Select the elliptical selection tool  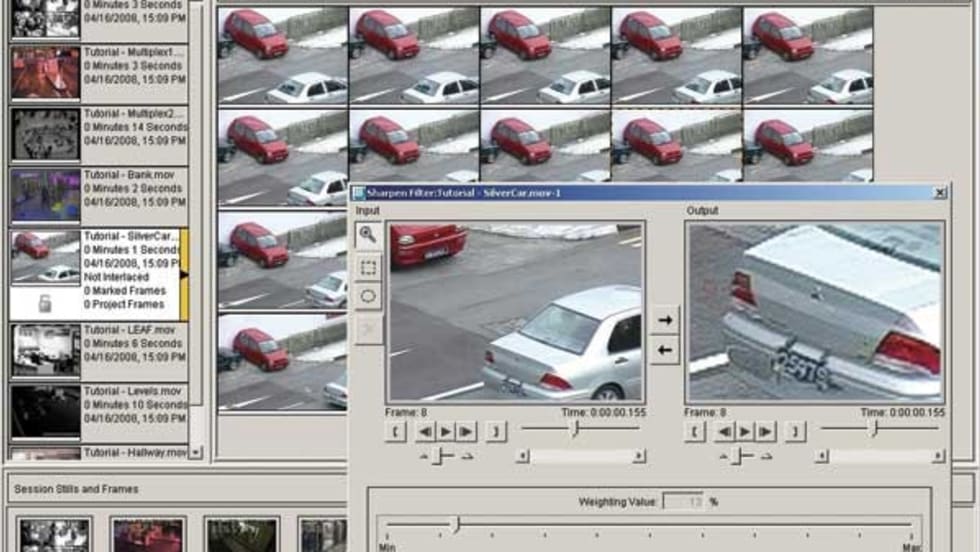[x=368, y=297]
